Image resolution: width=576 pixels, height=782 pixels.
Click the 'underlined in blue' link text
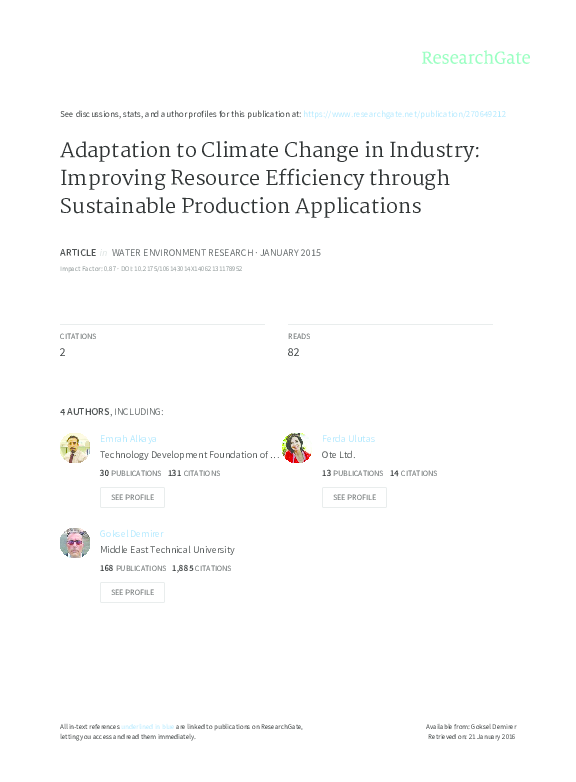(x=148, y=727)
